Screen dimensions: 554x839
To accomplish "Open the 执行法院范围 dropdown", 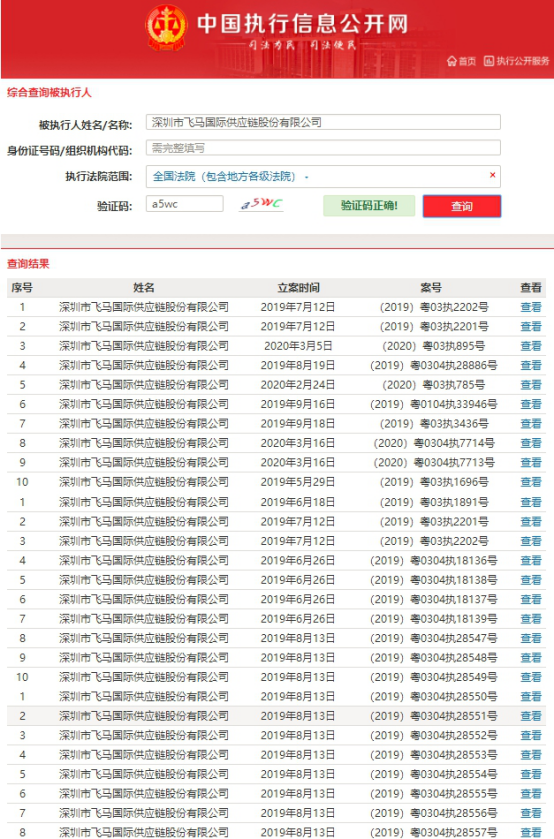I will [x=323, y=177].
